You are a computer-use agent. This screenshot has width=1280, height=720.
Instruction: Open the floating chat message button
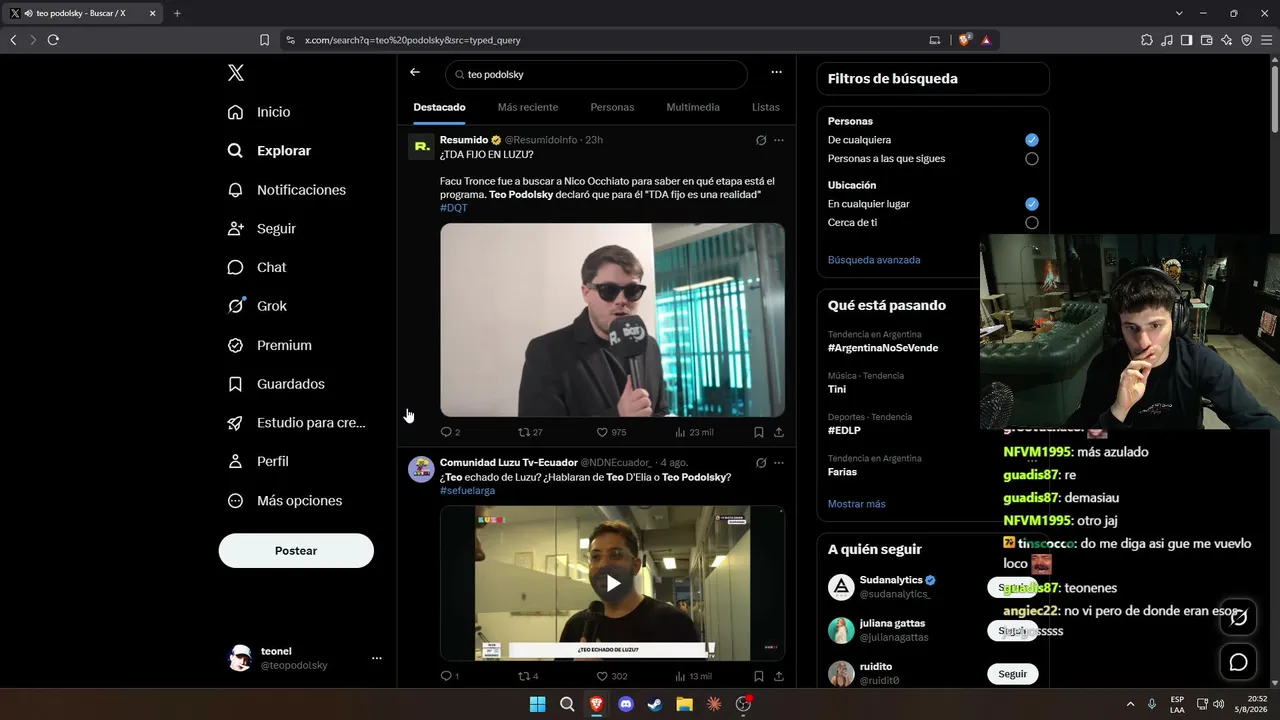coord(1238,662)
